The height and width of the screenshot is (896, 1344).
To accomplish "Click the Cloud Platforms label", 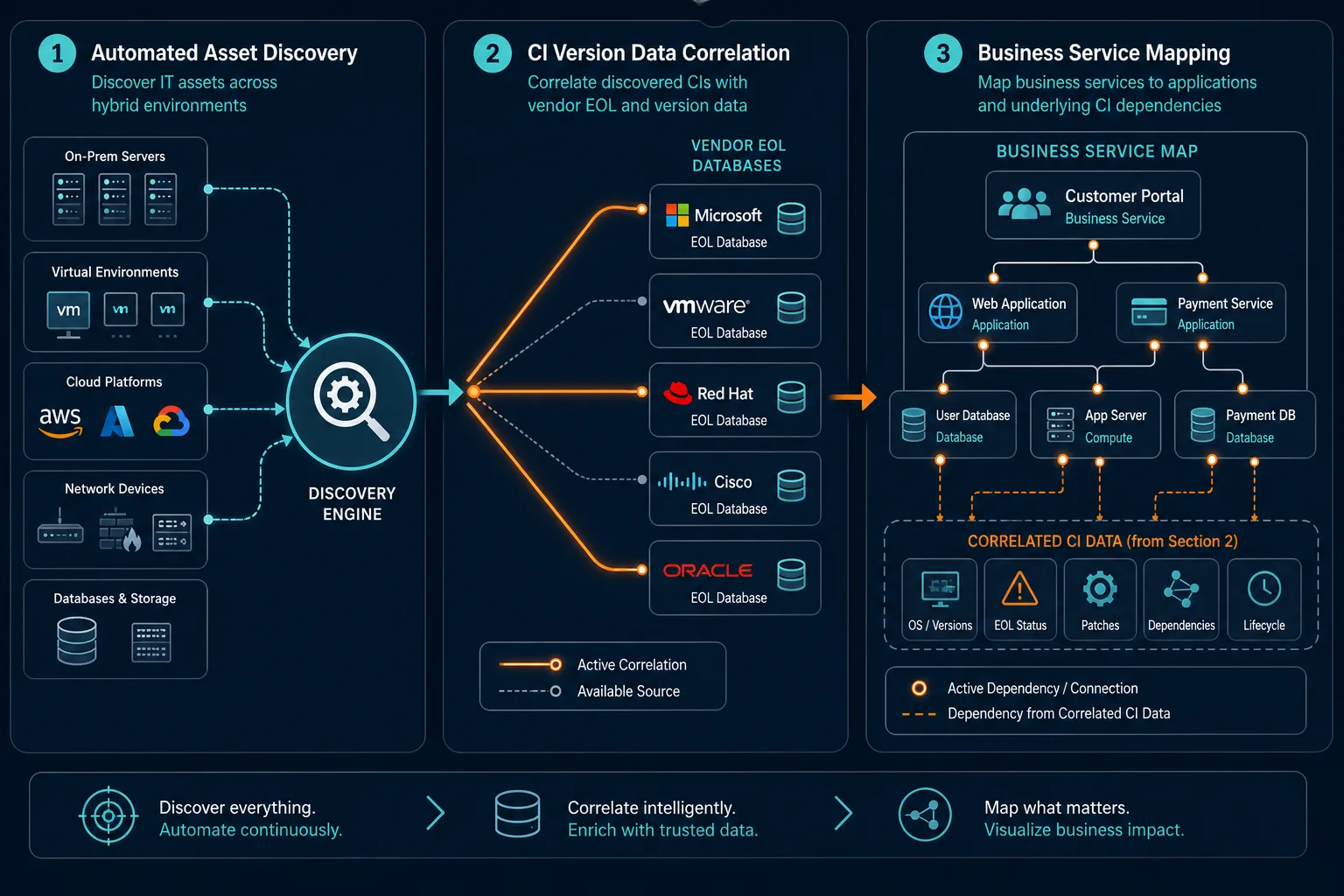I will [x=115, y=382].
